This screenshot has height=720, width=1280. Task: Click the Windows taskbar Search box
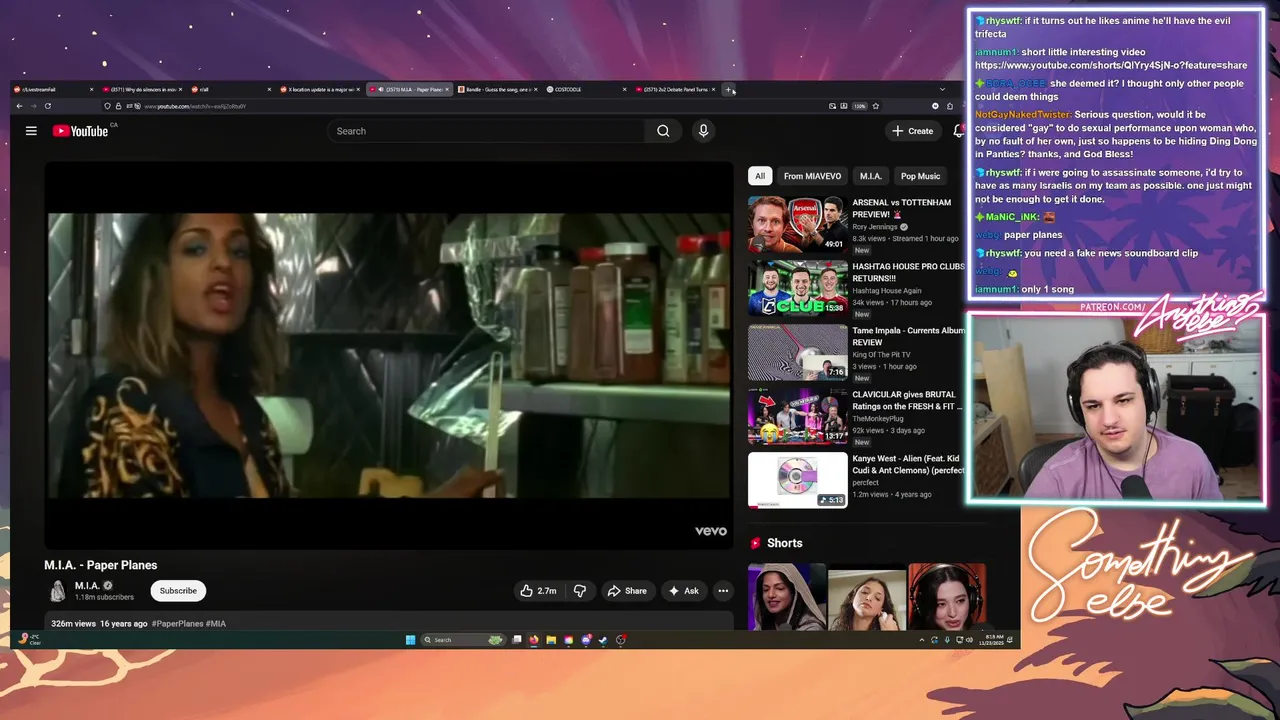point(464,640)
